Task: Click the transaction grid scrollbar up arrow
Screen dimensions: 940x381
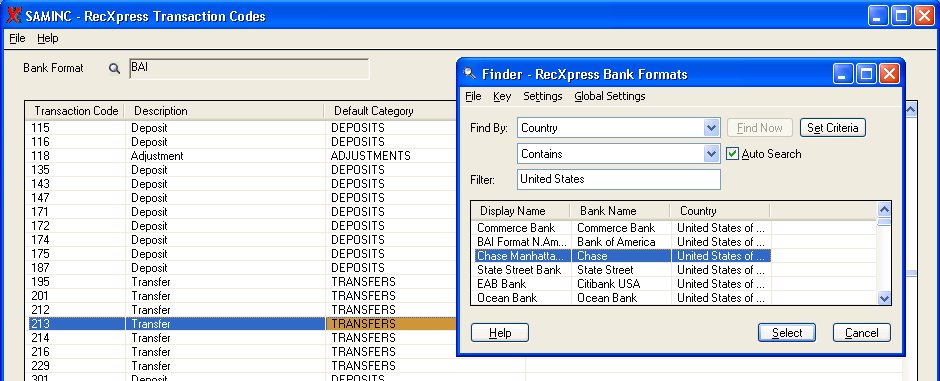Action: point(910,110)
